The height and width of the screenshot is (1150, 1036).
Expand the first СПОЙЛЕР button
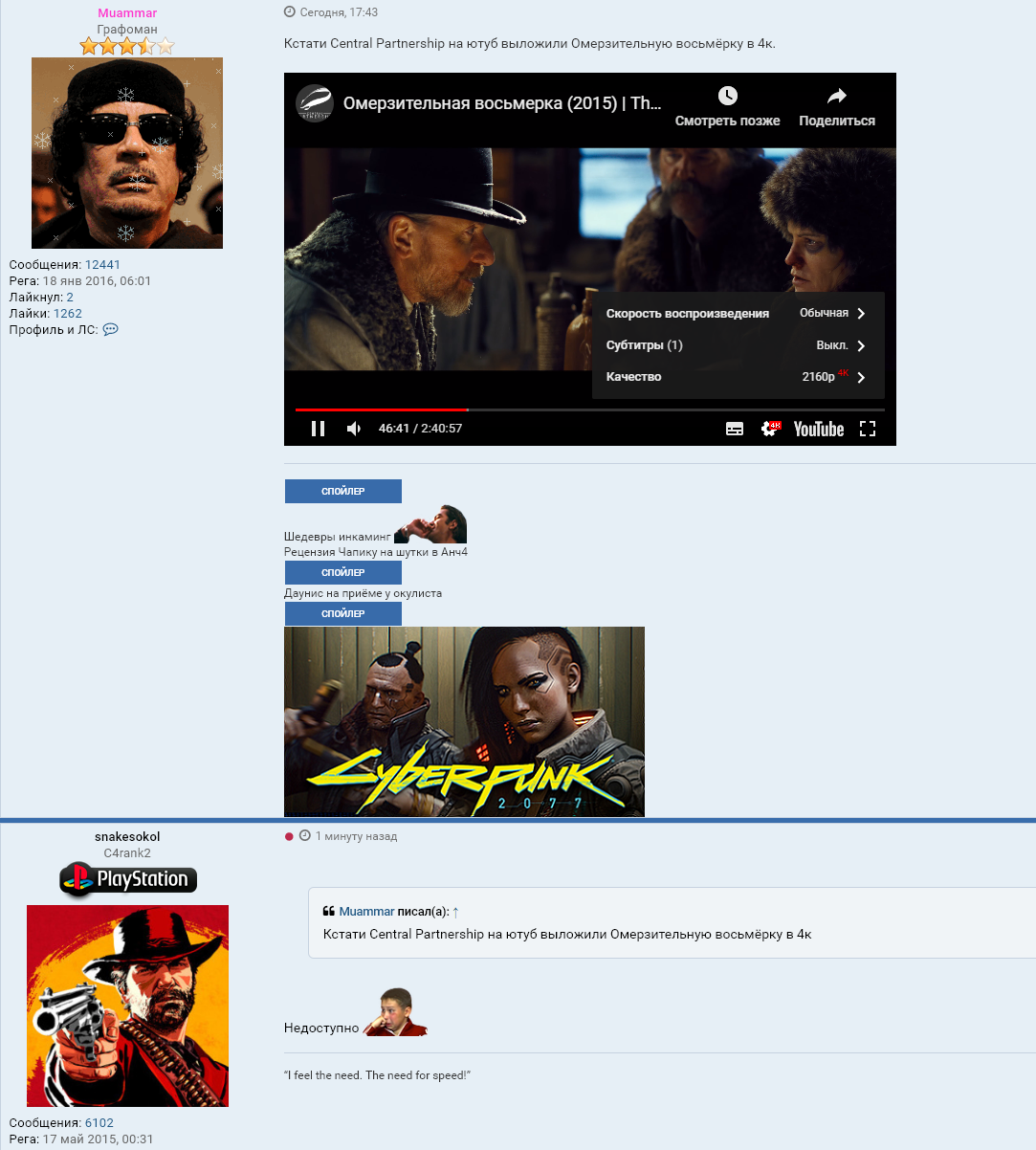point(343,491)
